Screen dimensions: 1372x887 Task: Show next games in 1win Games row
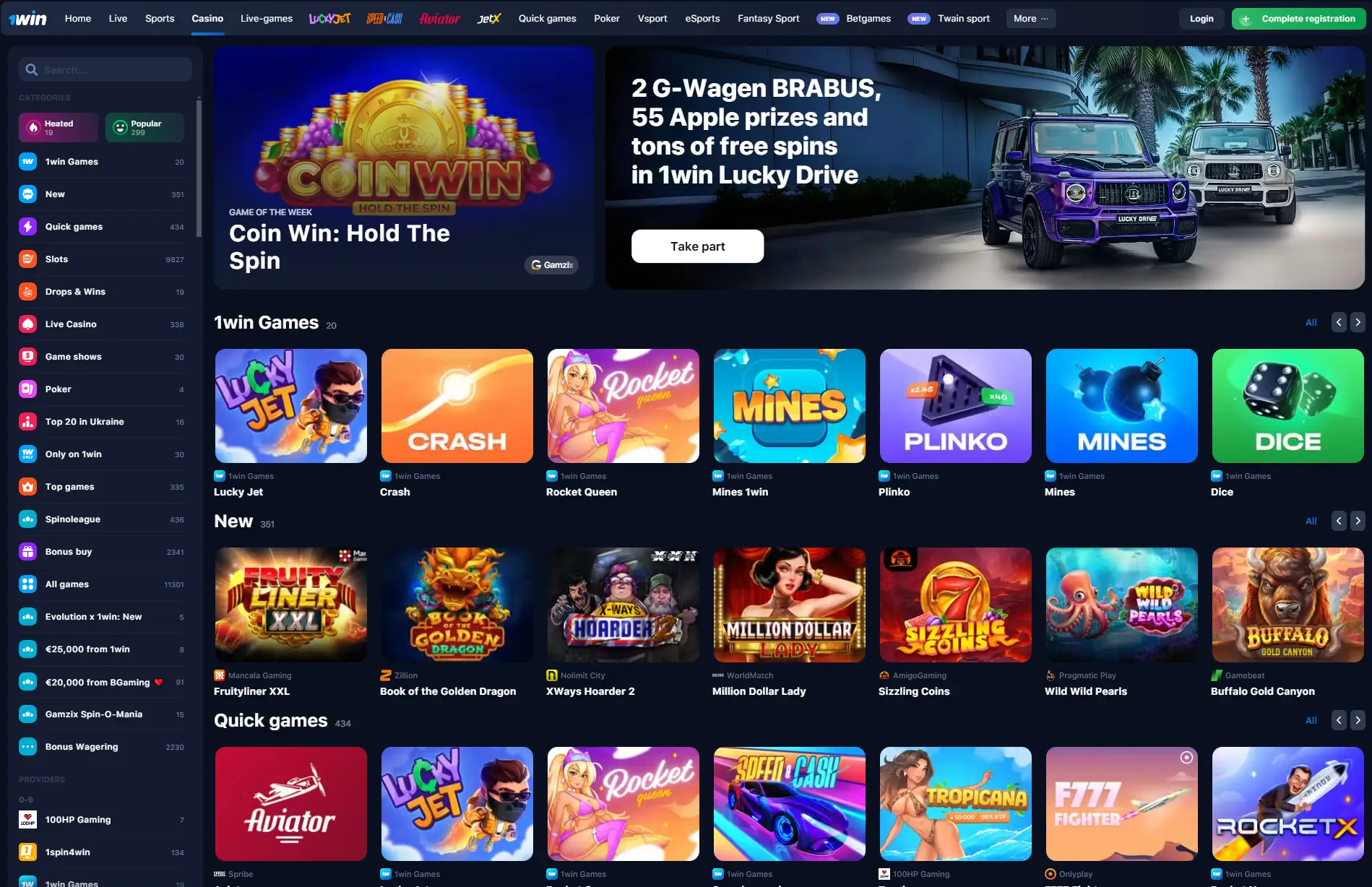tap(1358, 323)
